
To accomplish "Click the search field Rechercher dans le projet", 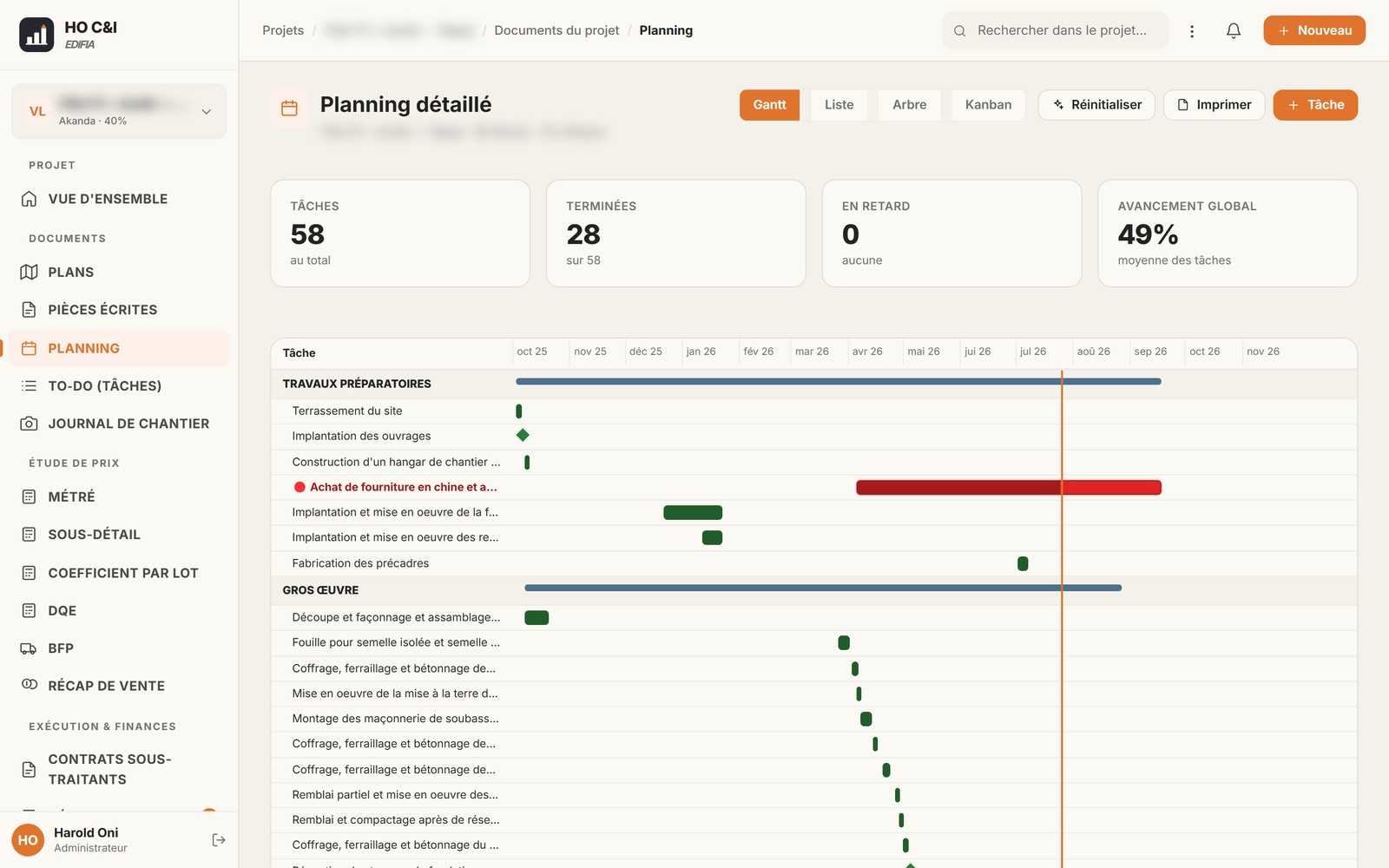I will pyautogui.click(x=1055, y=30).
